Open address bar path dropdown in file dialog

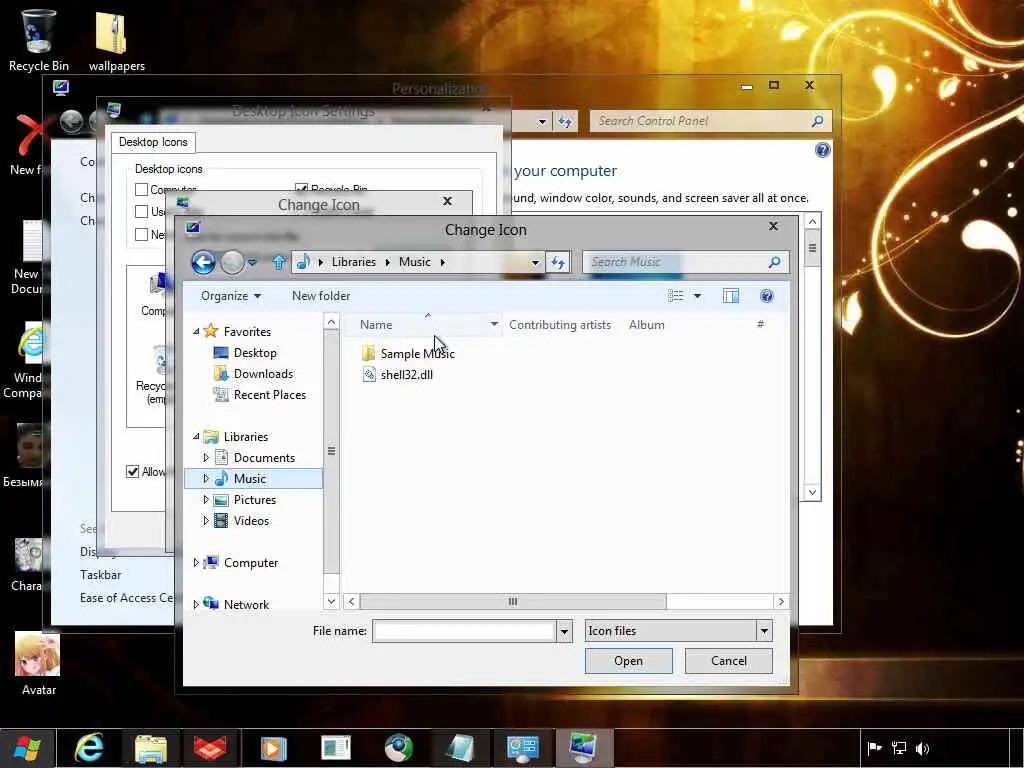pos(536,263)
